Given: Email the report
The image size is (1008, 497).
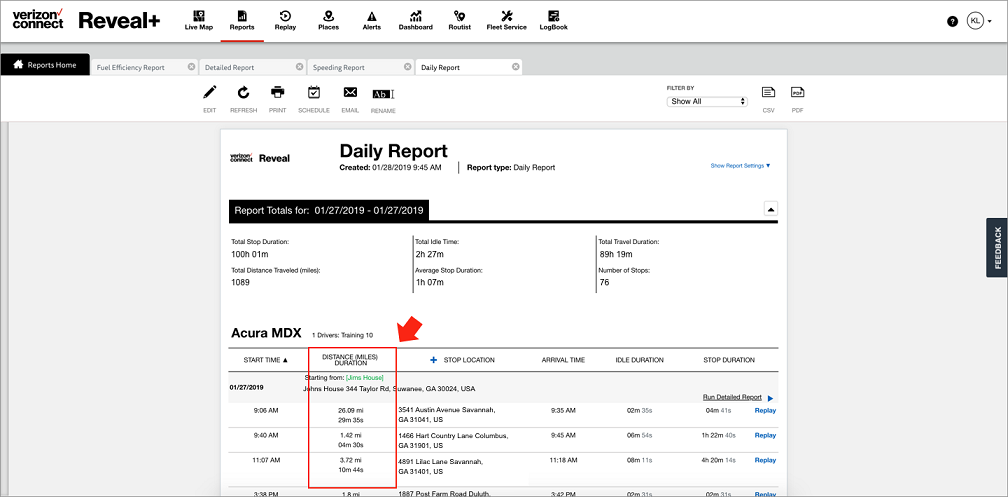Looking at the screenshot, I should pyautogui.click(x=350, y=99).
